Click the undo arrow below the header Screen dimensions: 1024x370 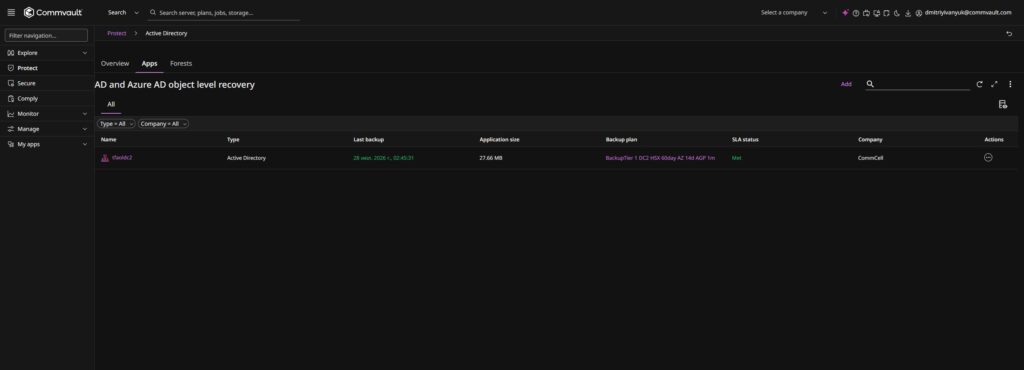pyautogui.click(x=1009, y=33)
